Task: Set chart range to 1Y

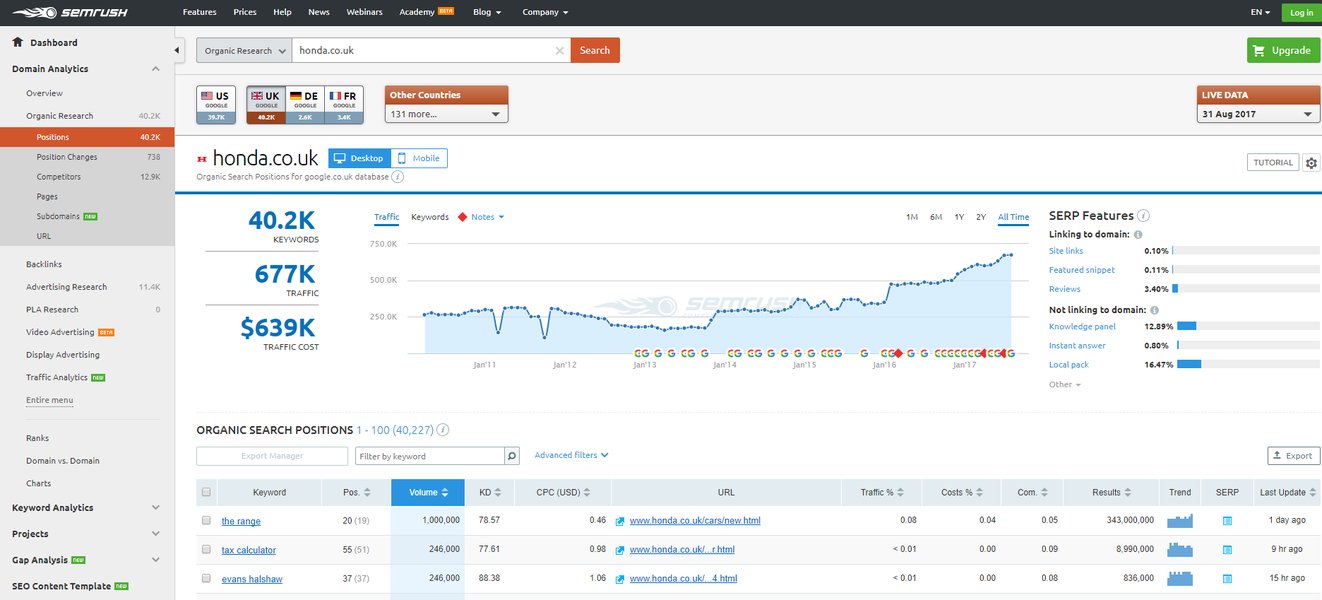Action: (959, 217)
